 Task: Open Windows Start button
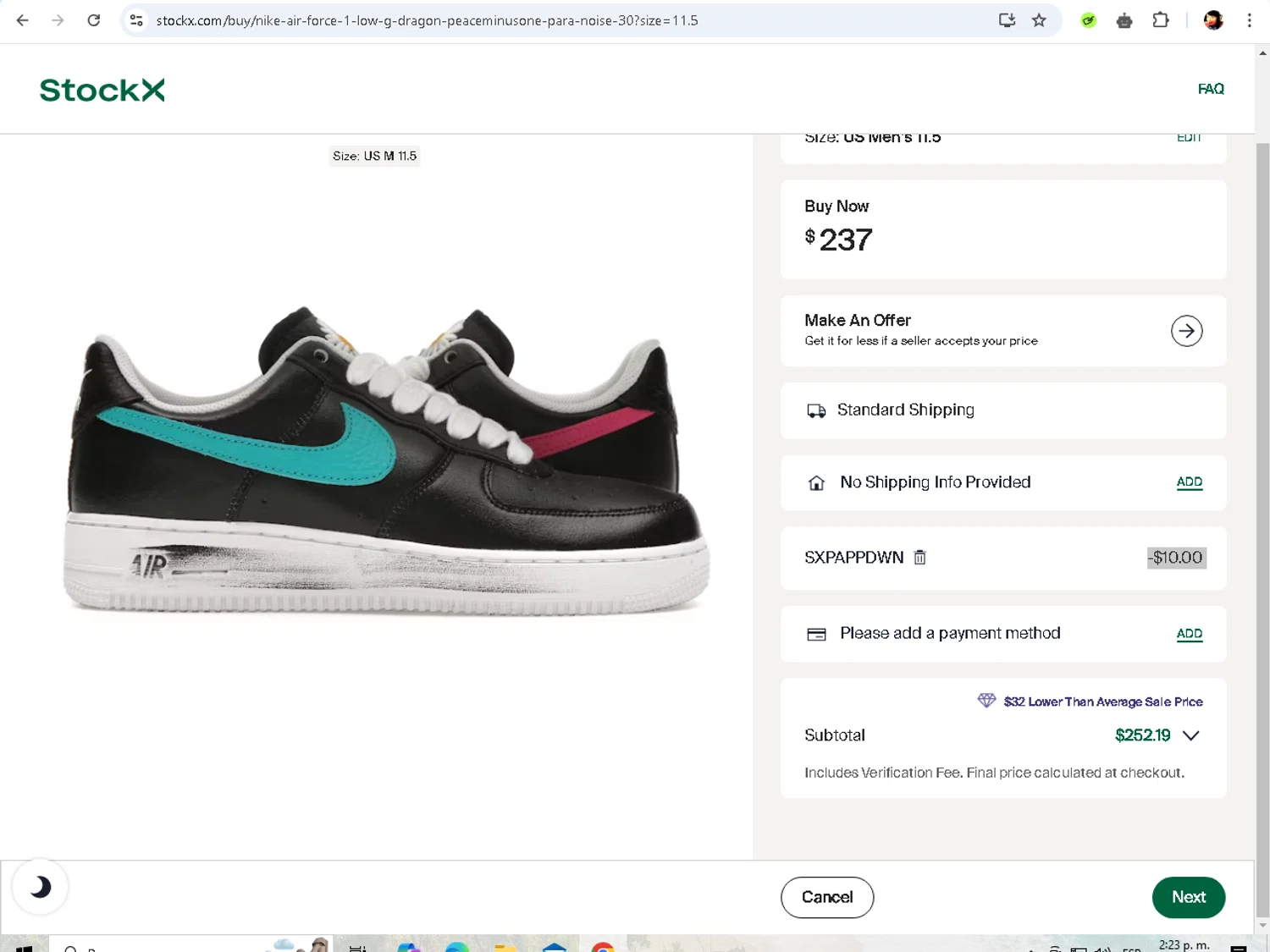tap(24, 948)
